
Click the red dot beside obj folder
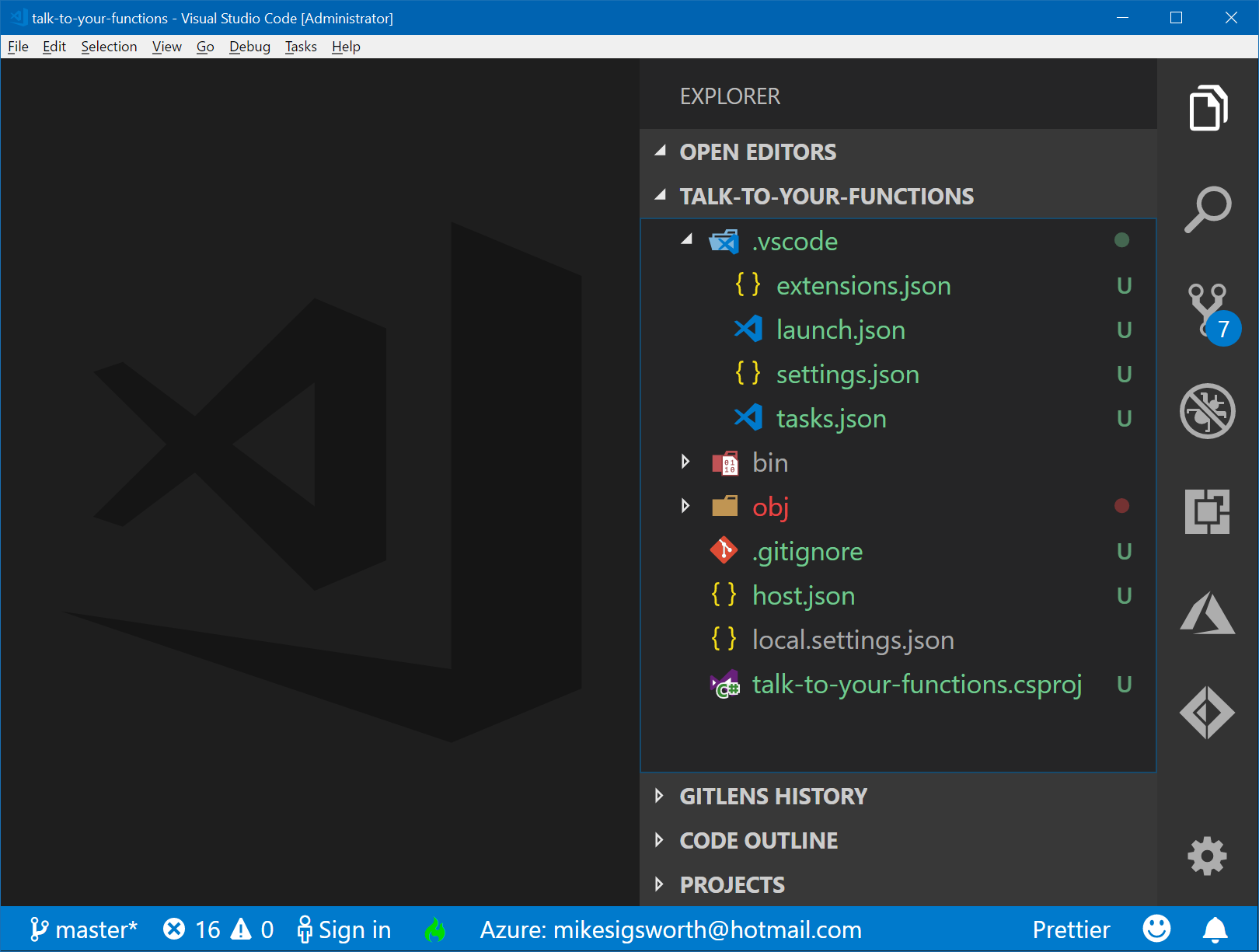click(1121, 506)
